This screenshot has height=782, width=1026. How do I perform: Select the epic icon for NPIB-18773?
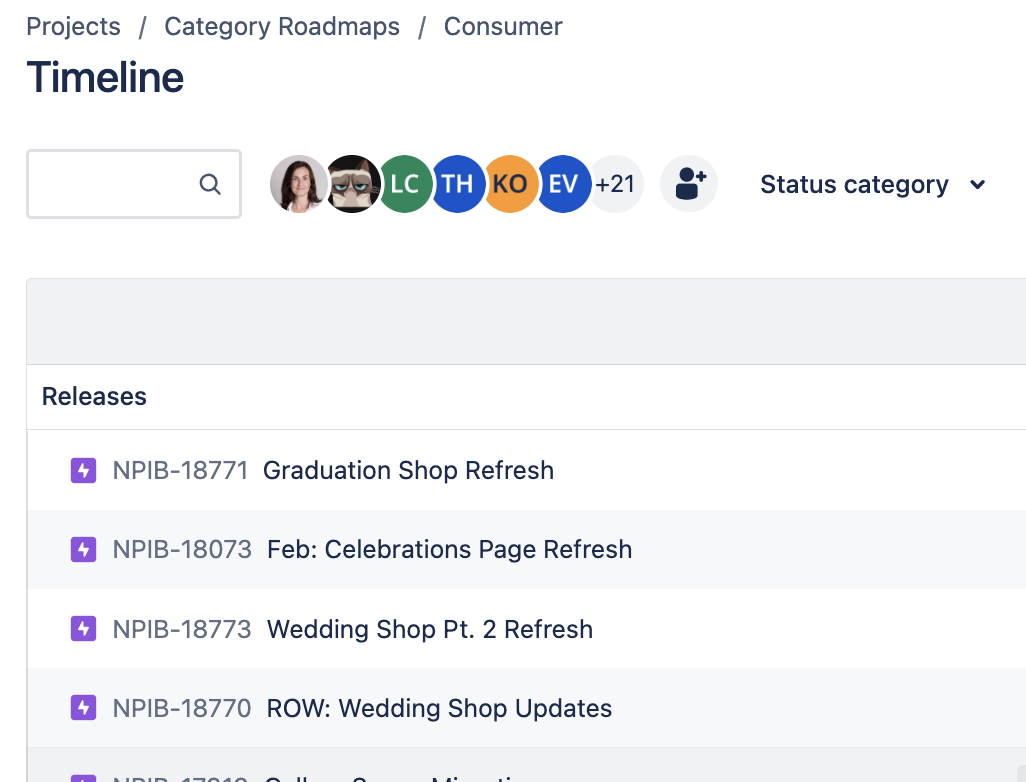[83, 629]
